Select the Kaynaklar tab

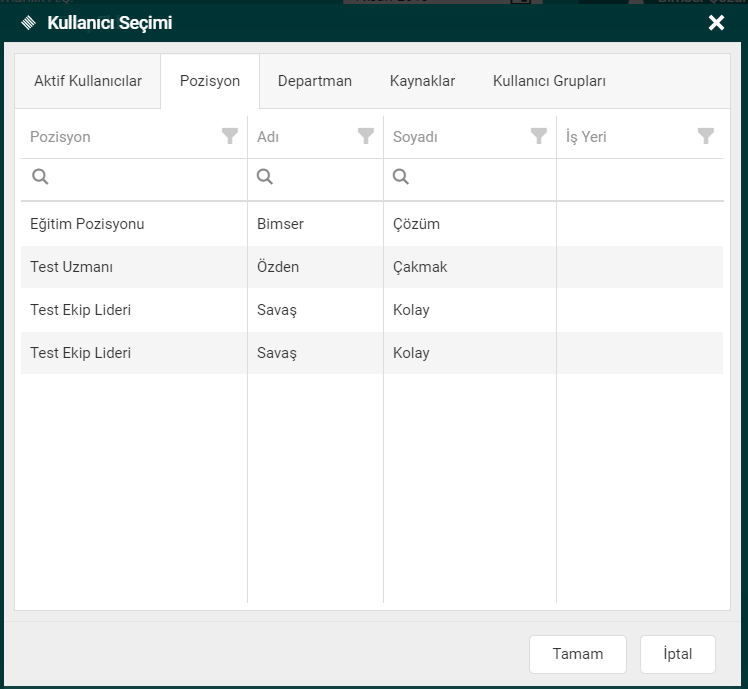point(422,81)
